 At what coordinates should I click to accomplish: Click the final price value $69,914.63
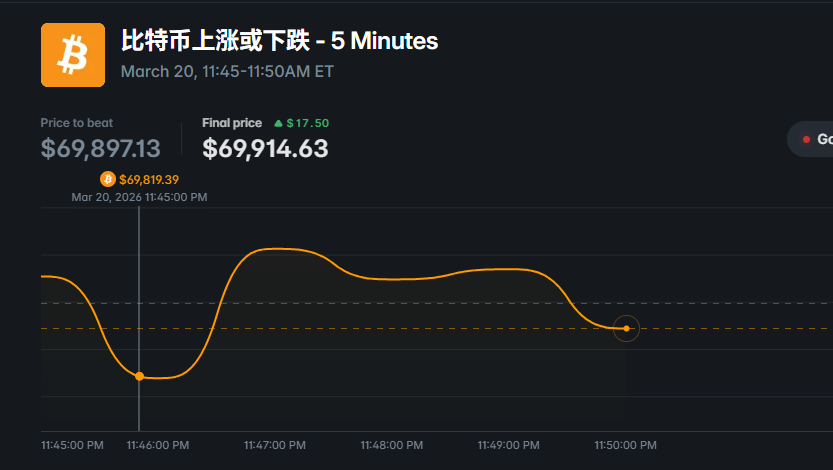point(265,148)
